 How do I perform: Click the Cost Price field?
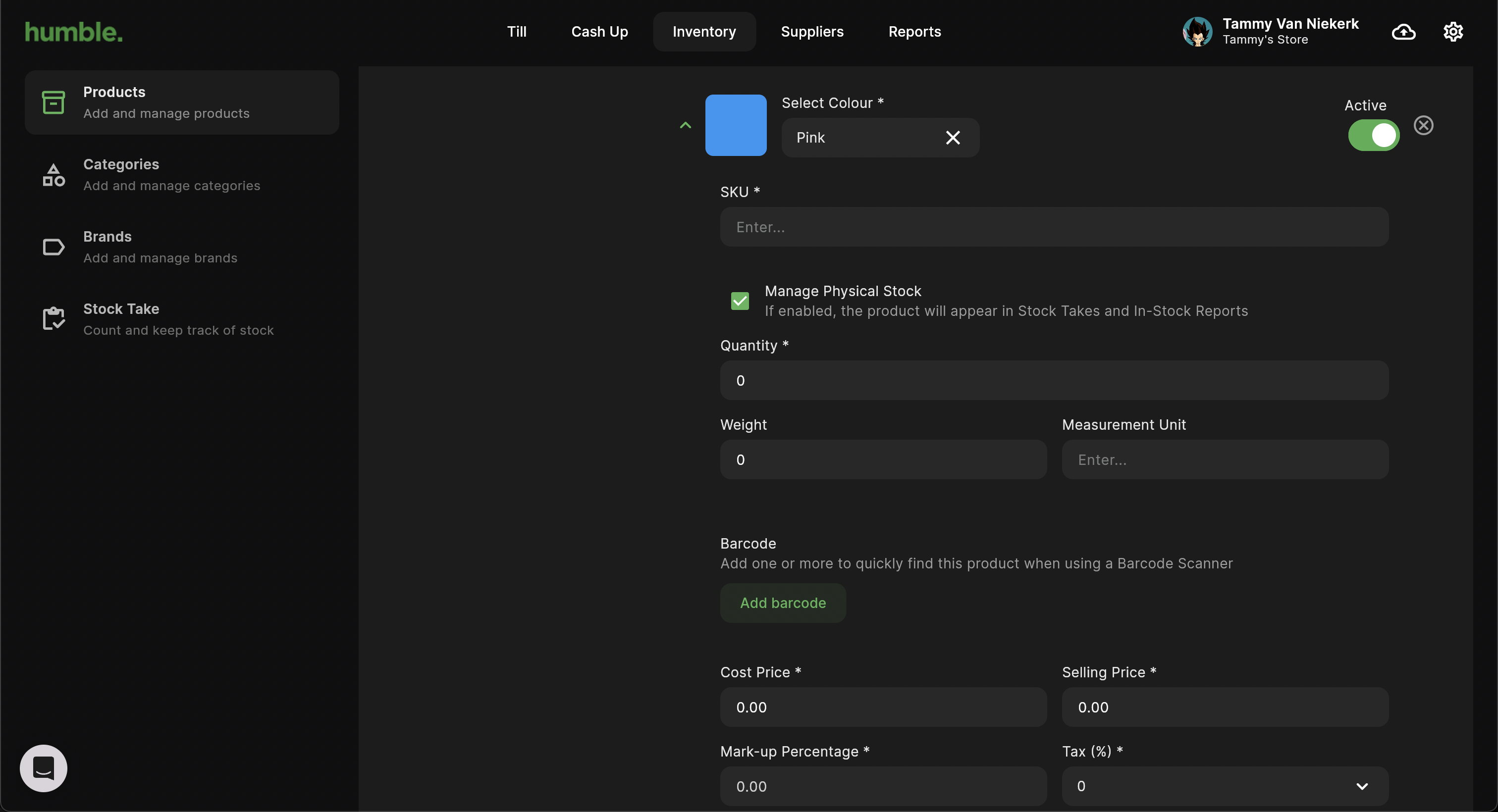883,707
